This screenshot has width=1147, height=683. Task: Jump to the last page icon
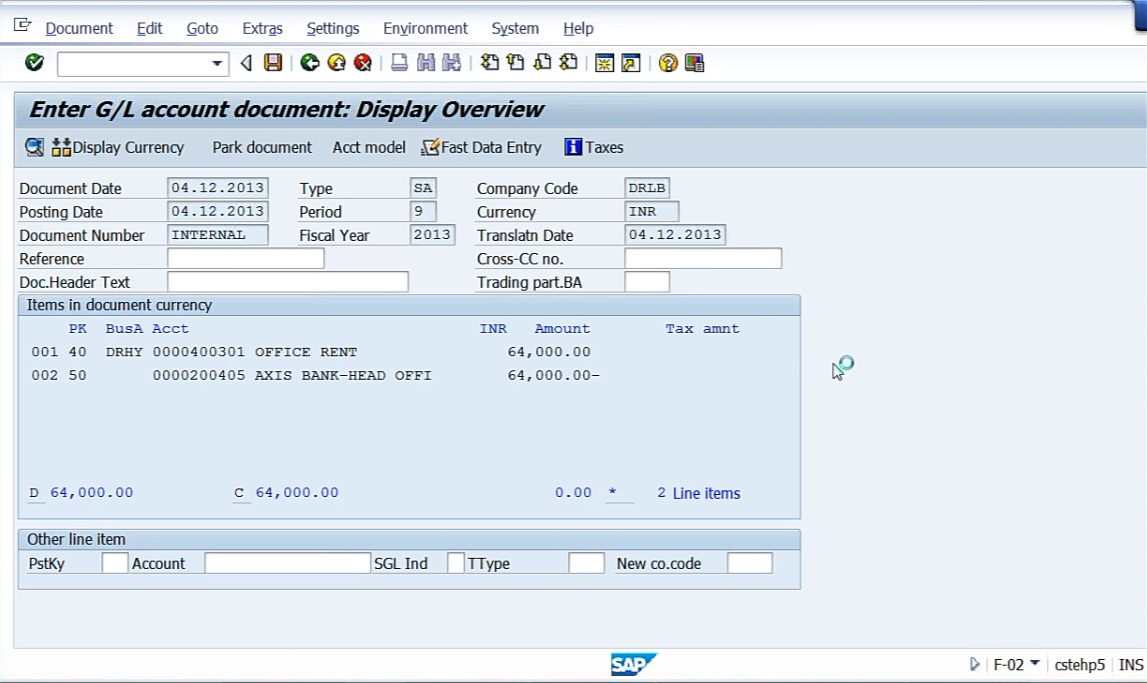pos(568,63)
